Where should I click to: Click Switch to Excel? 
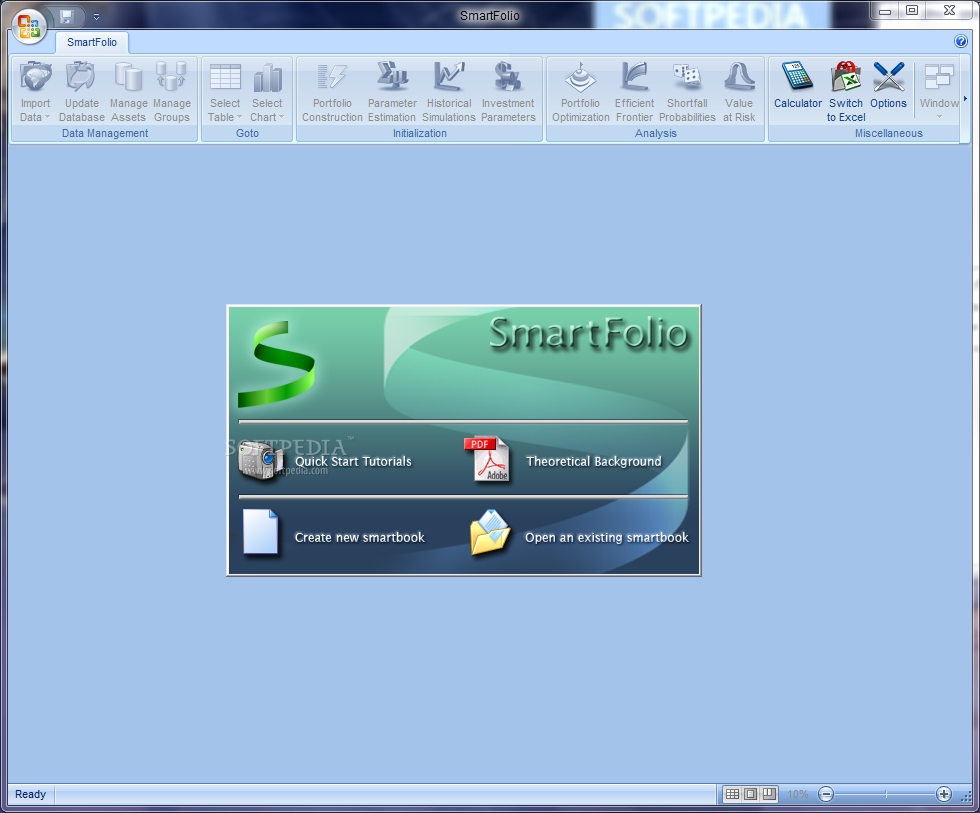[x=846, y=92]
